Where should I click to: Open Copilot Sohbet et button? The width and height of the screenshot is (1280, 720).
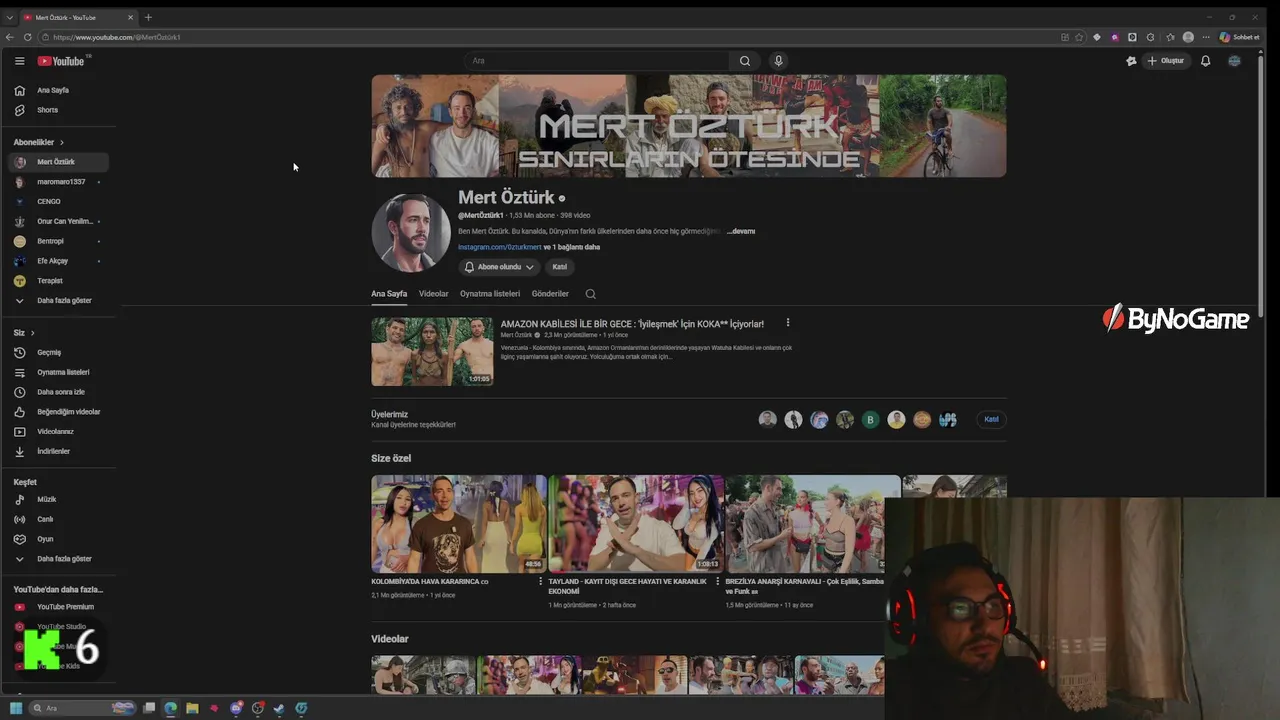click(1240, 37)
